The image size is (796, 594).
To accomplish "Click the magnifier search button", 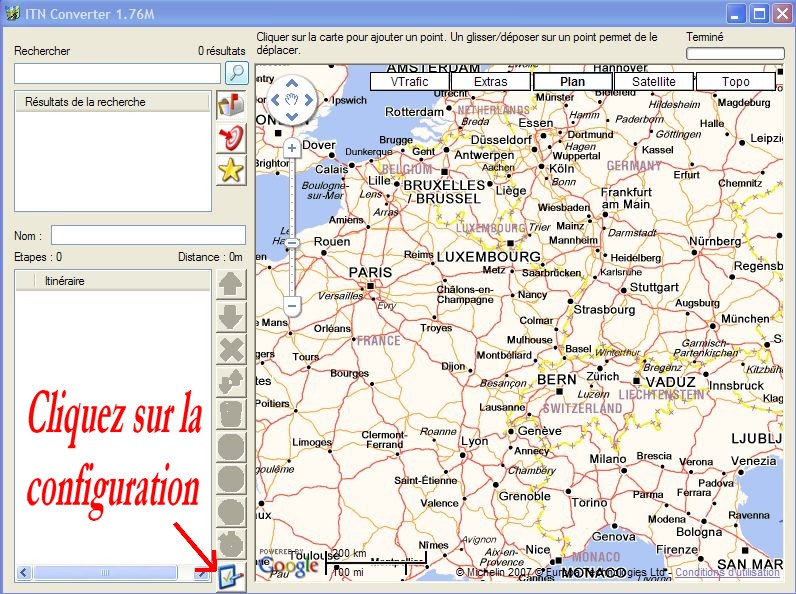I will (237, 73).
